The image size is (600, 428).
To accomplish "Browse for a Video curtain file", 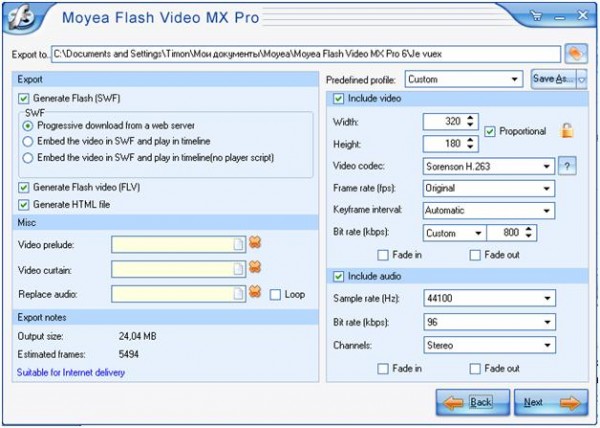I will 238,269.
